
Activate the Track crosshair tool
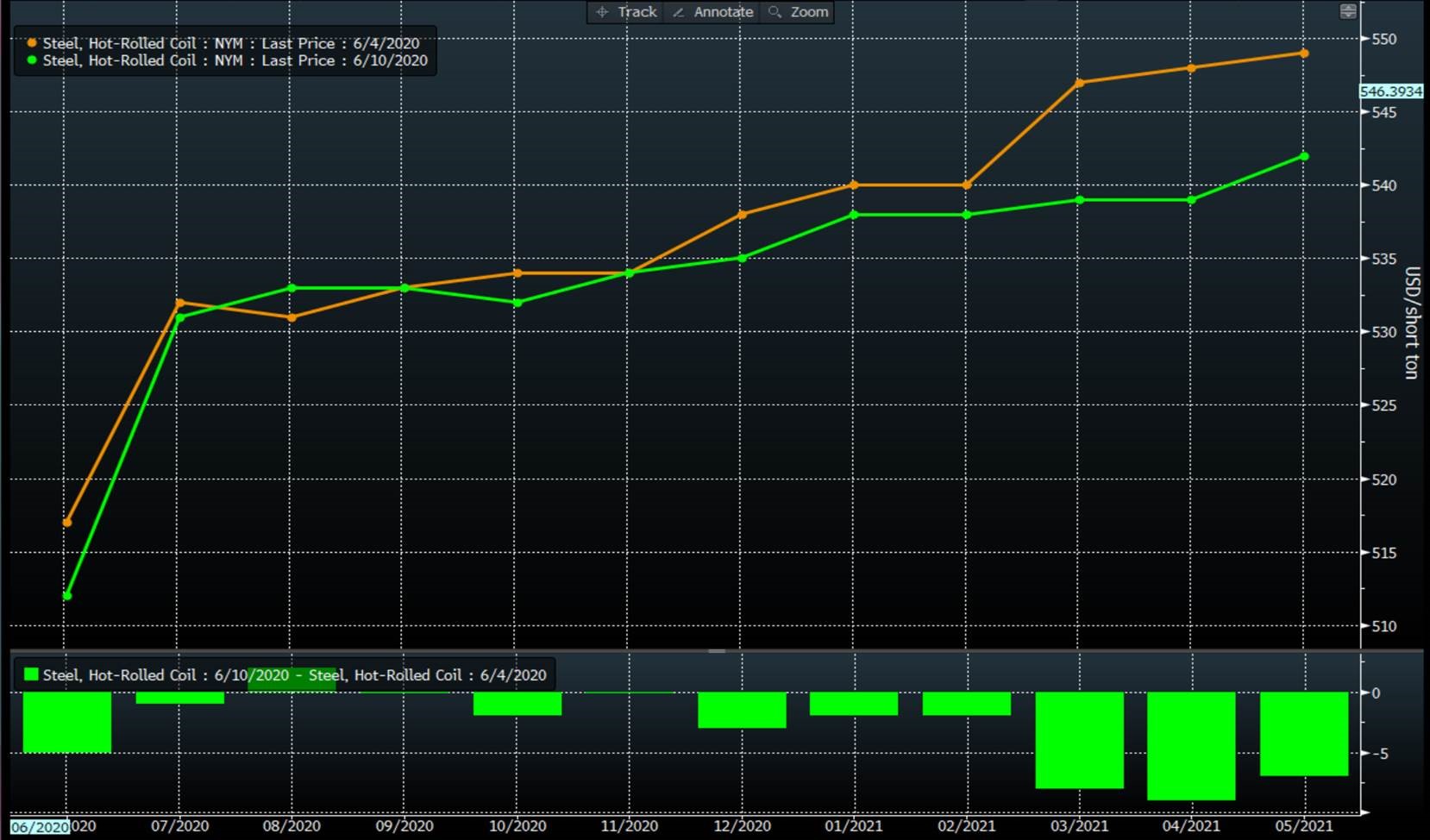pyautogui.click(x=626, y=12)
